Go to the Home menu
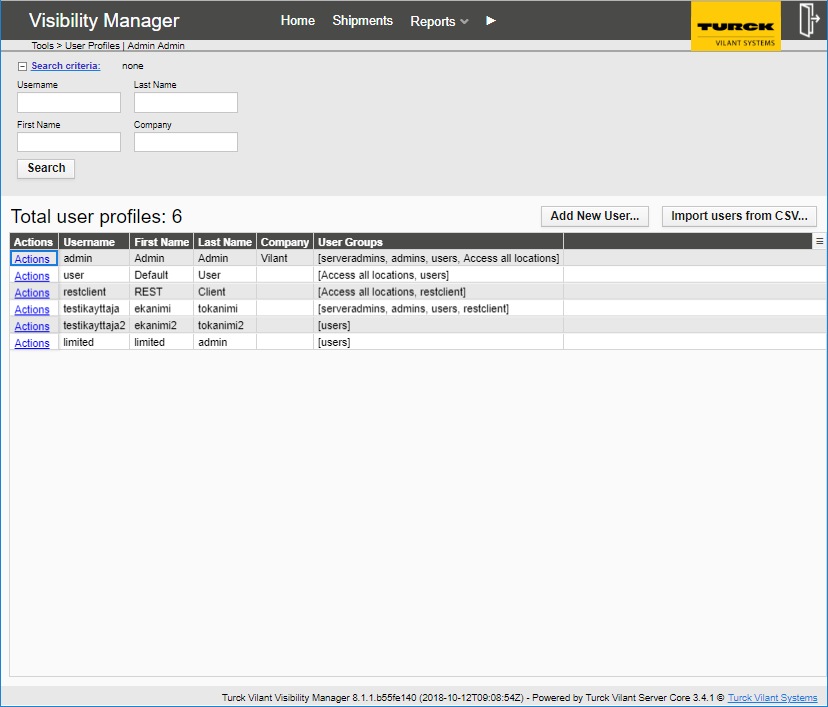Viewport: 828px width, 707px height. pyautogui.click(x=298, y=21)
